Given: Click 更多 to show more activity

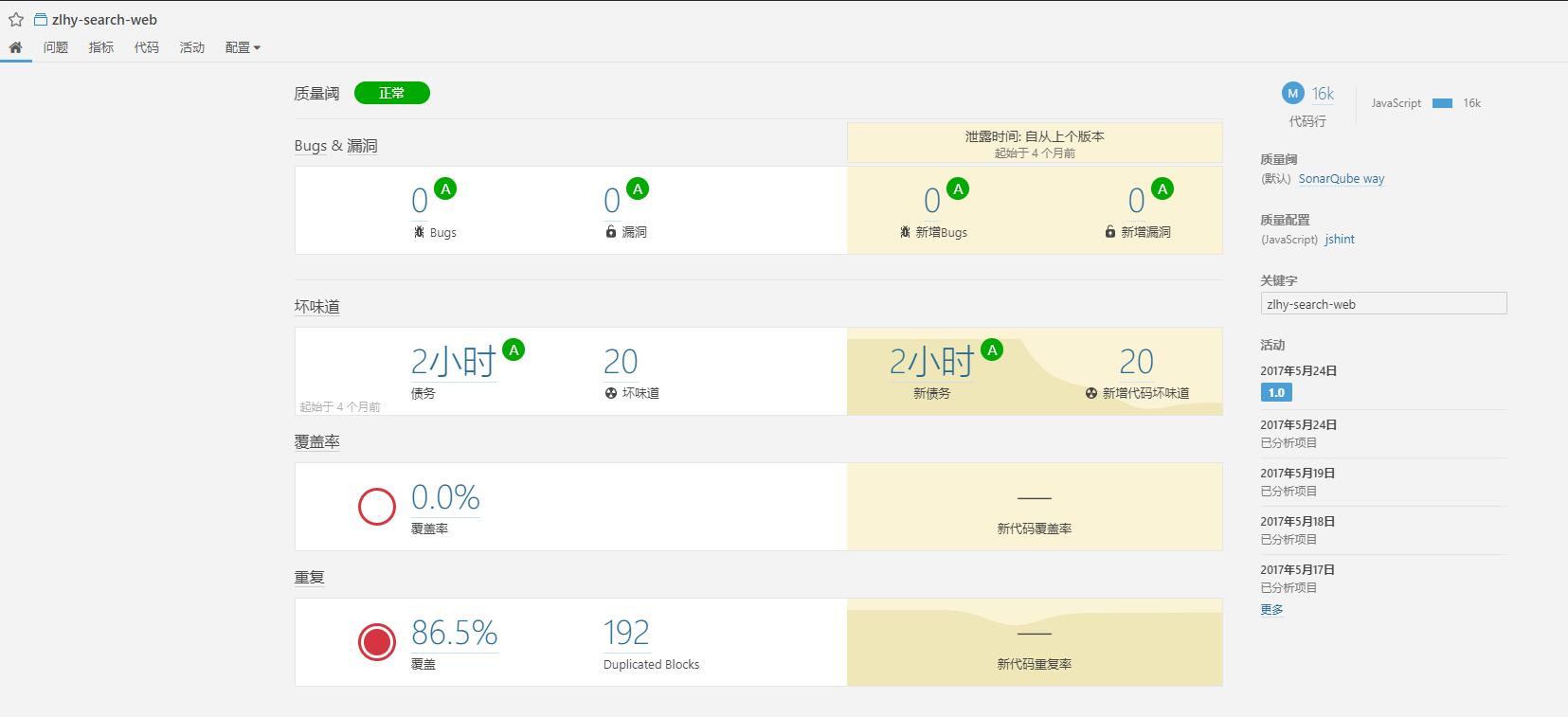Looking at the screenshot, I should click(x=1271, y=610).
